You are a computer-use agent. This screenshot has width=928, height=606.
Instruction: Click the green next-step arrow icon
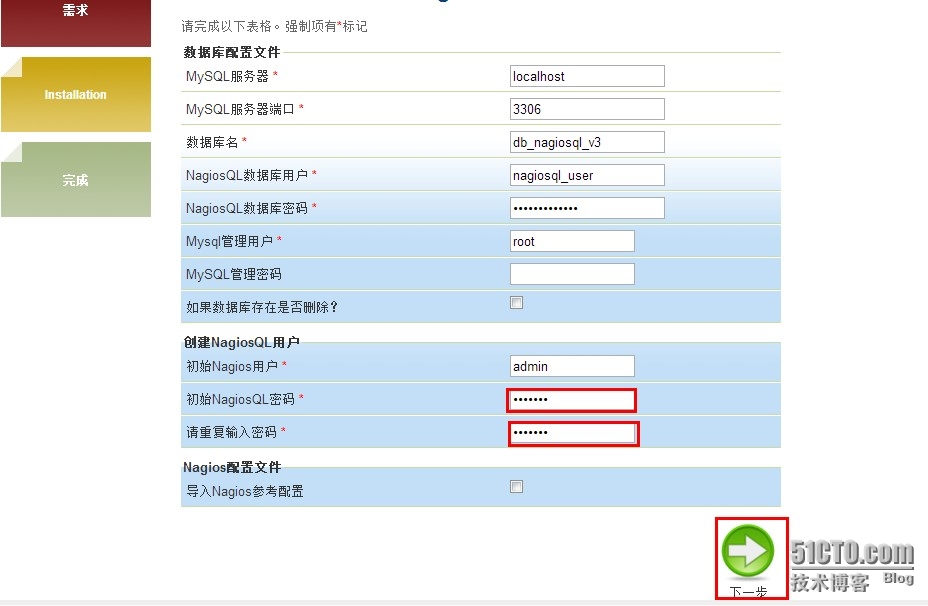pyautogui.click(x=747, y=551)
